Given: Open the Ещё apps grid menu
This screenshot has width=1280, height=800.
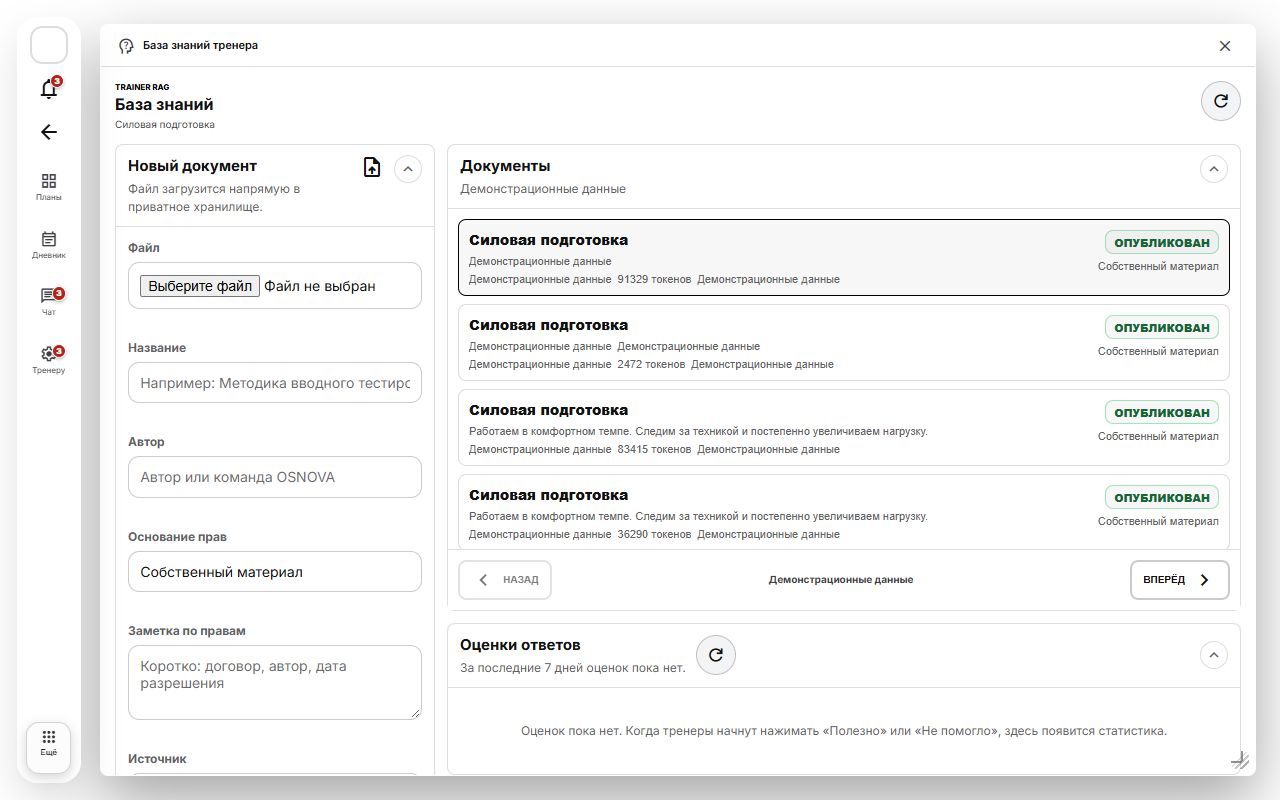Looking at the screenshot, I should pyautogui.click(x=49, y=748).
